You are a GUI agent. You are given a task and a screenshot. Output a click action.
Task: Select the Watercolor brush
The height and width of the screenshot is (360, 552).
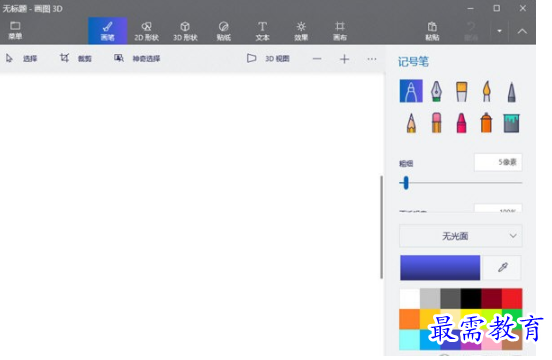pos(487,91)
